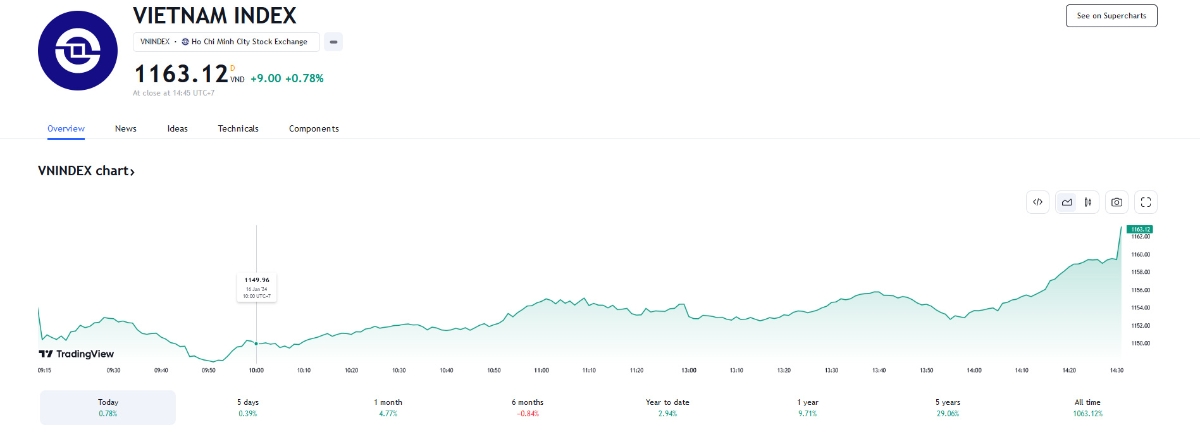Image resolution: width=1200 pixels, height=446 pixels.
Task: Open the Technicals tab
Action: (238, 129)
